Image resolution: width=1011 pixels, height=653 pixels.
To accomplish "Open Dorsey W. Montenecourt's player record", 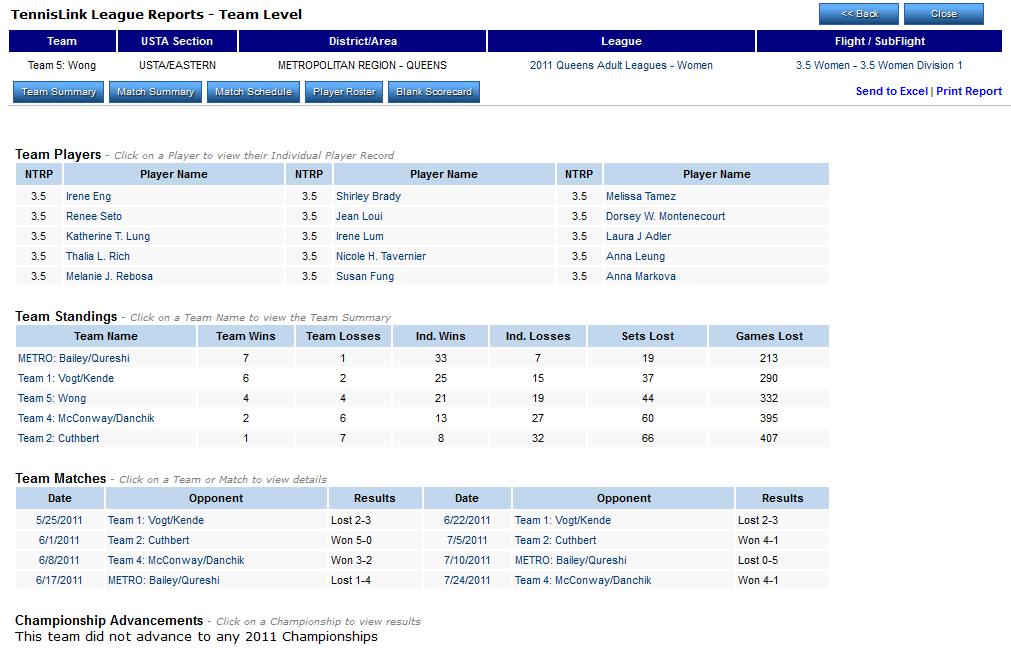I will point(665,217).
